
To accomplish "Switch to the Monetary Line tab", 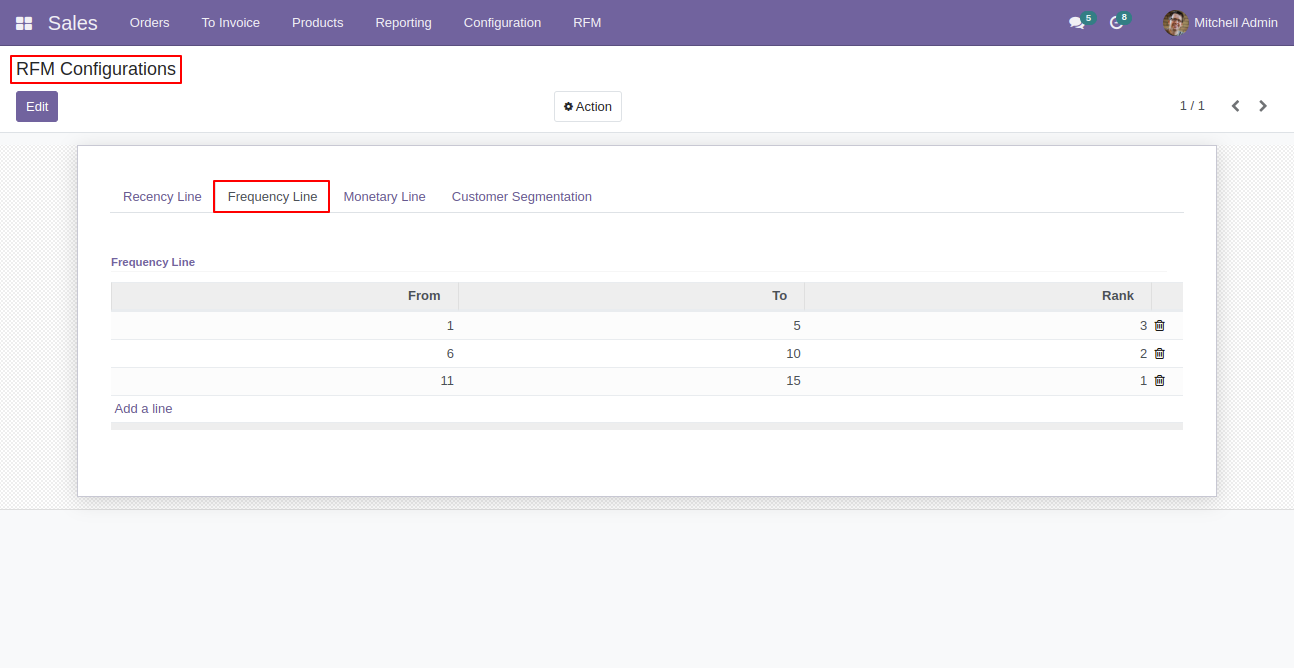I will click(x=385, y=197).
